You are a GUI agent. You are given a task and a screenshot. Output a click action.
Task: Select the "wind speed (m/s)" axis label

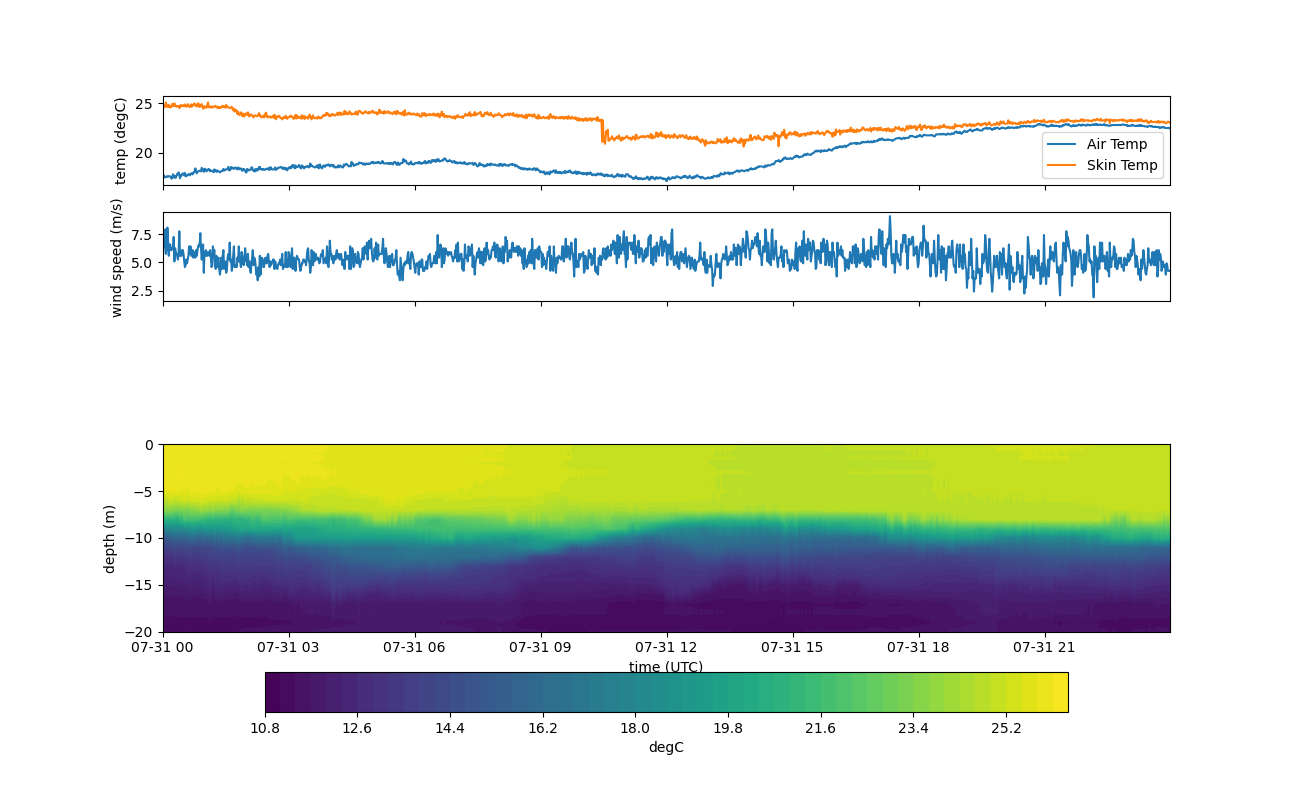(117, 257)
